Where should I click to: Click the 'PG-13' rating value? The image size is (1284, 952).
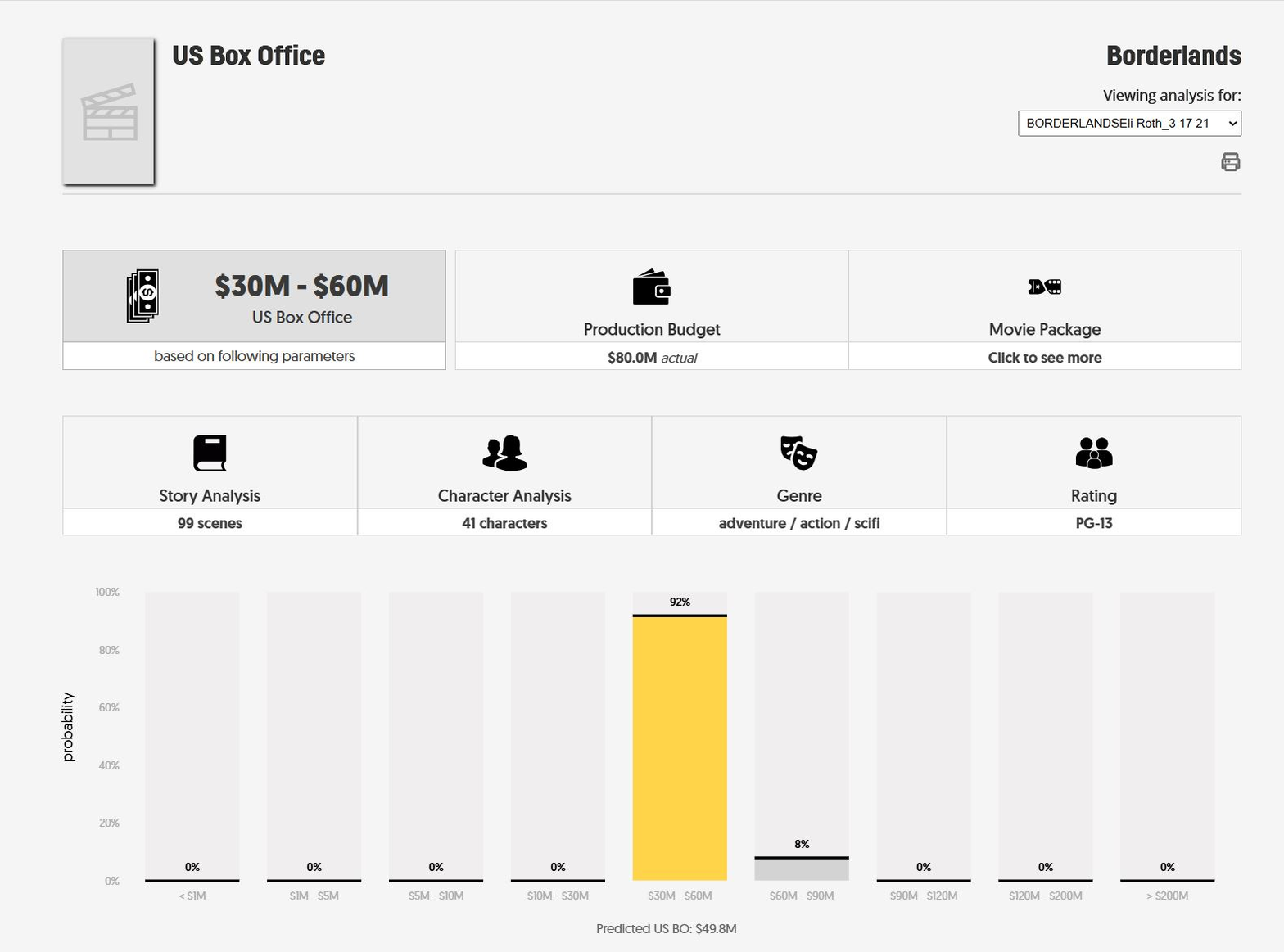(1094, 523)
